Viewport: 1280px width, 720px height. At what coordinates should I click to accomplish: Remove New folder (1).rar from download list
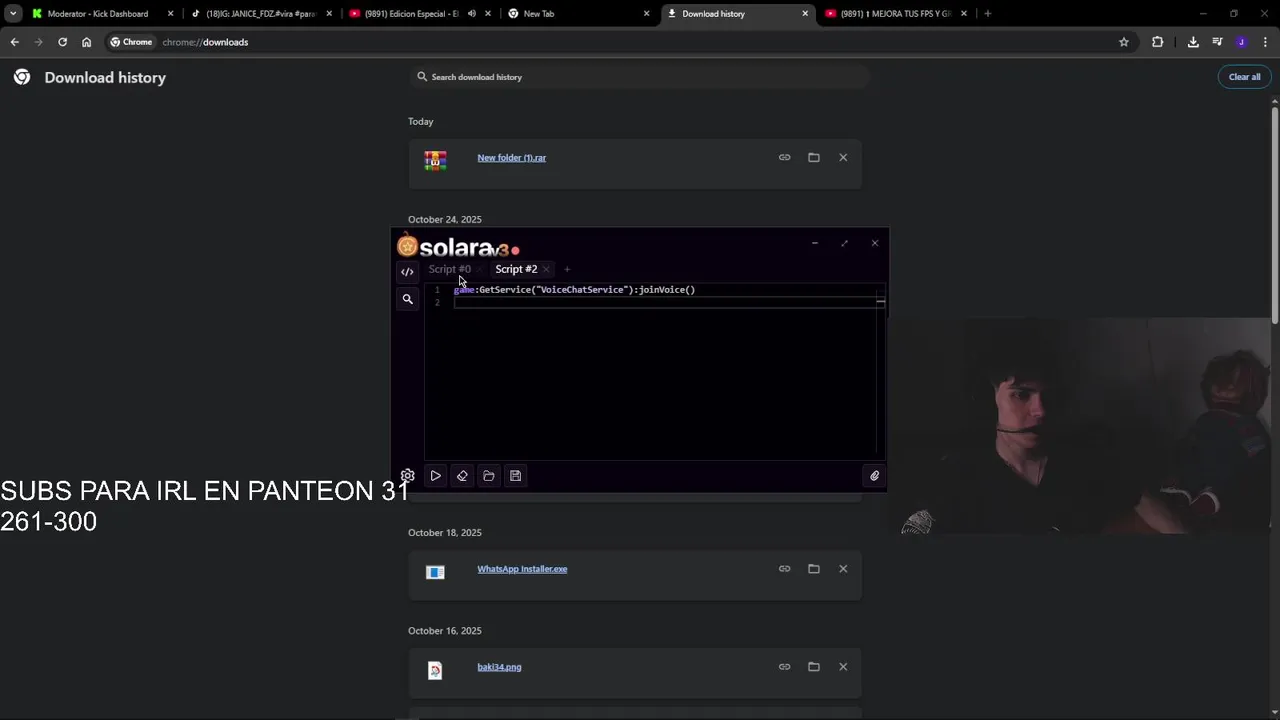tap(843, 157)
